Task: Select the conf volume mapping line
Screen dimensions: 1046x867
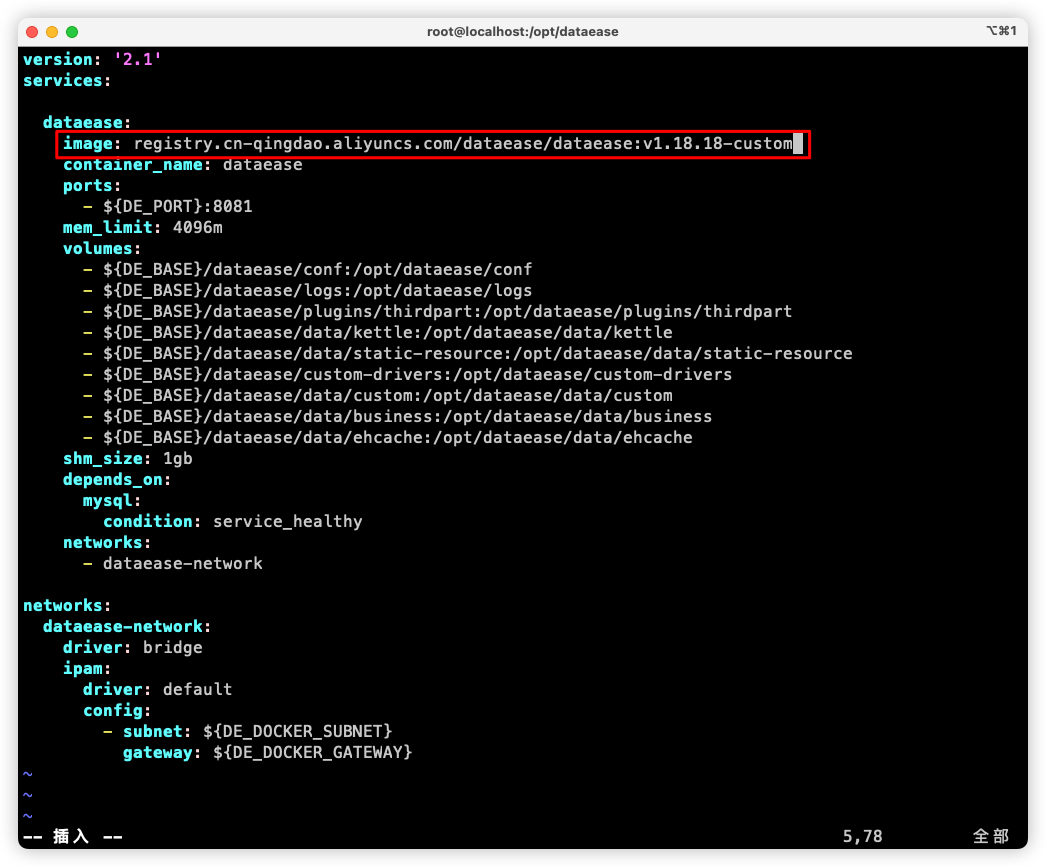Action: click(x=317, y=270)
